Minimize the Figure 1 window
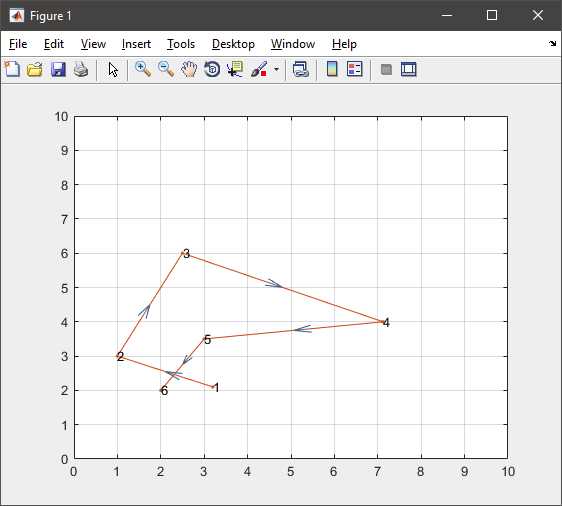Viewport: 562px width, 506px height. click(x=447, y=15)
